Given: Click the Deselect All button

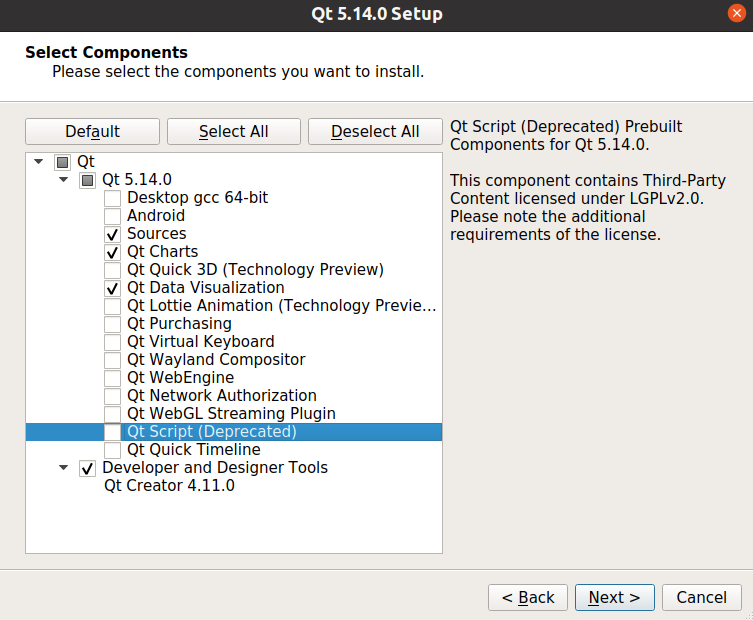Looking at the screenshot, I should point(375,132).
